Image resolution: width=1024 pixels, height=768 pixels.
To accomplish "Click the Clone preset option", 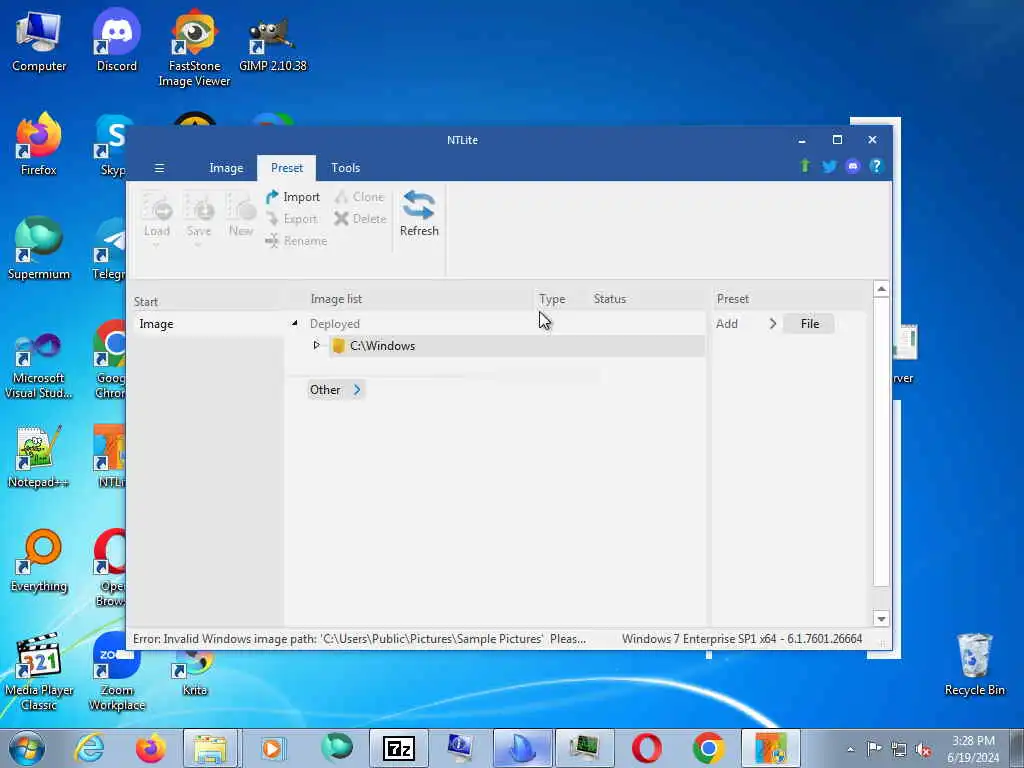I will (359, 197).
